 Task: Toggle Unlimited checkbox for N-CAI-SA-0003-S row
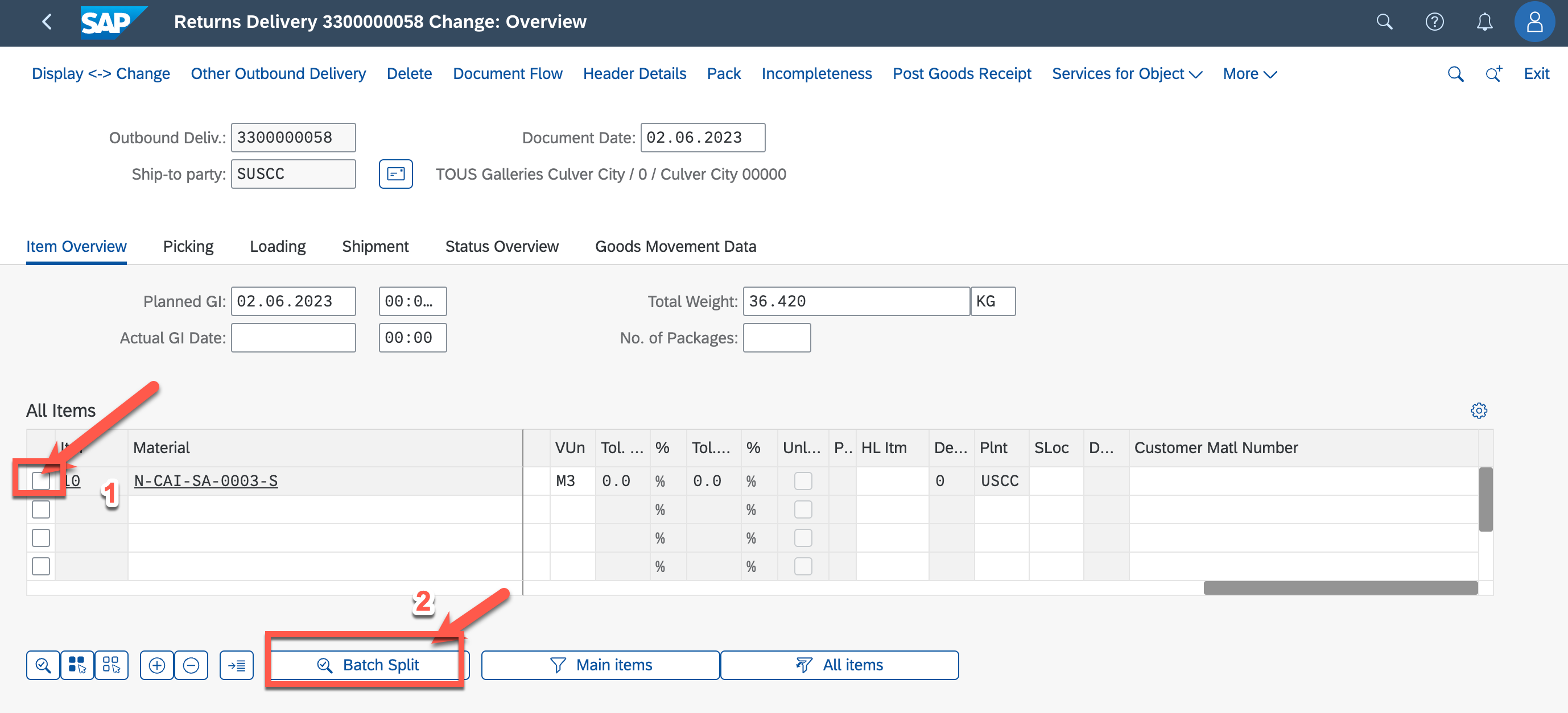[x=803, y=480]
